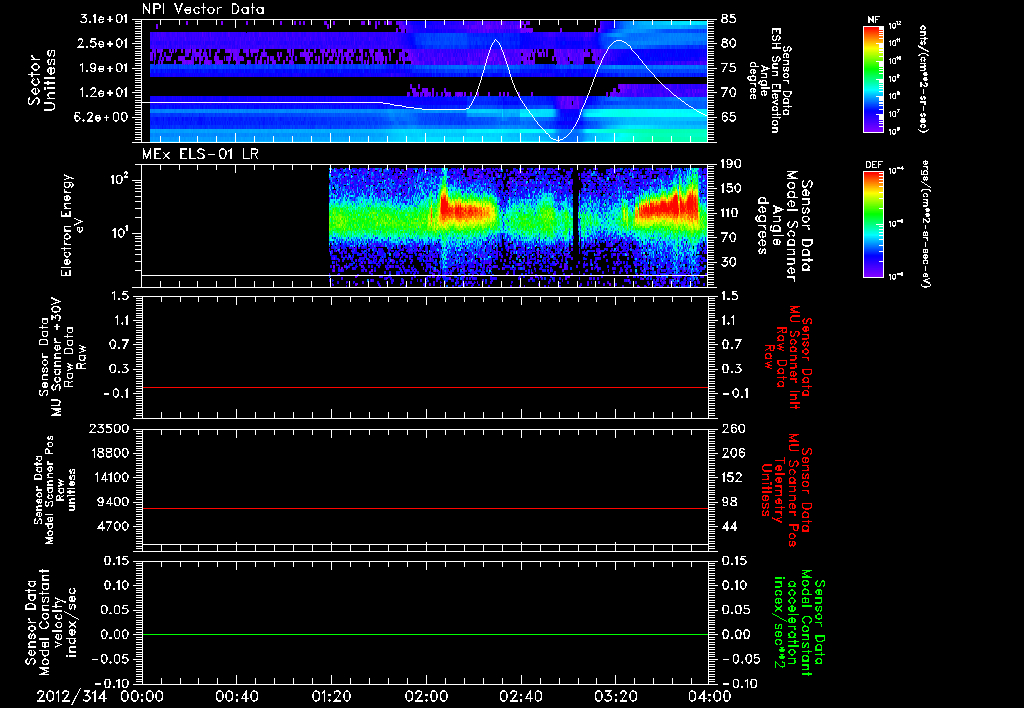The height and width of the screenshot is (708, 1024).
Task: Click the 'ESH Sun Elevation Angle' right axis label
Action: tap(770, 80)
